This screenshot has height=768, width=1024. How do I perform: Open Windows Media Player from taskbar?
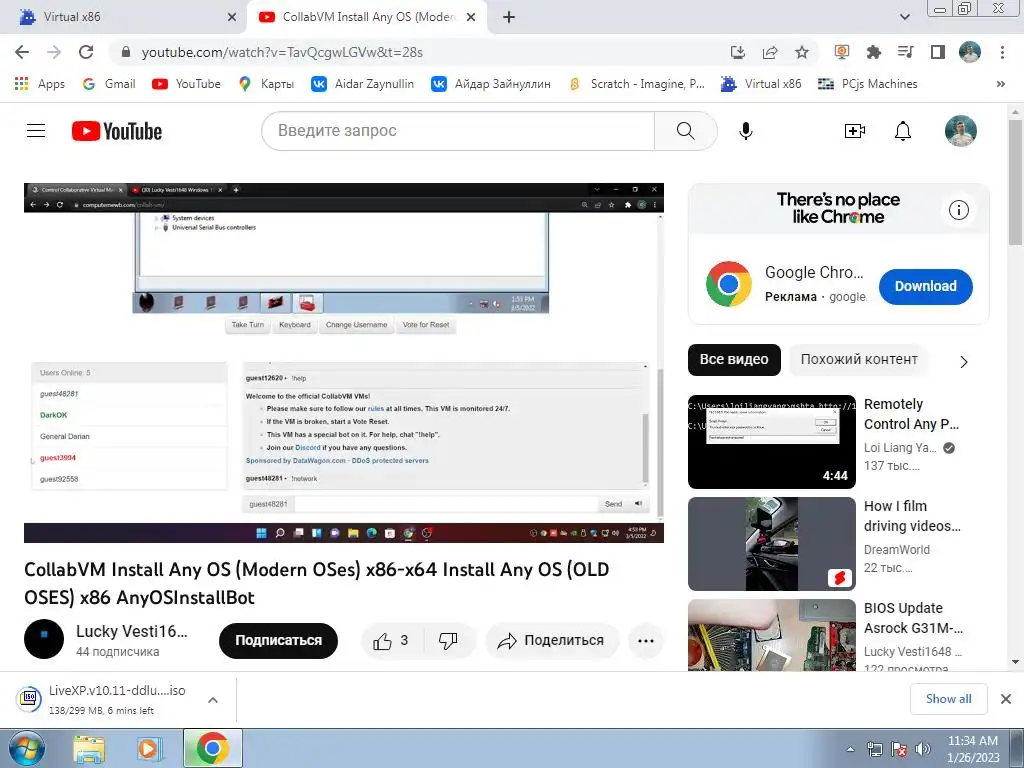pyautogui.click(x=150, y=748)
